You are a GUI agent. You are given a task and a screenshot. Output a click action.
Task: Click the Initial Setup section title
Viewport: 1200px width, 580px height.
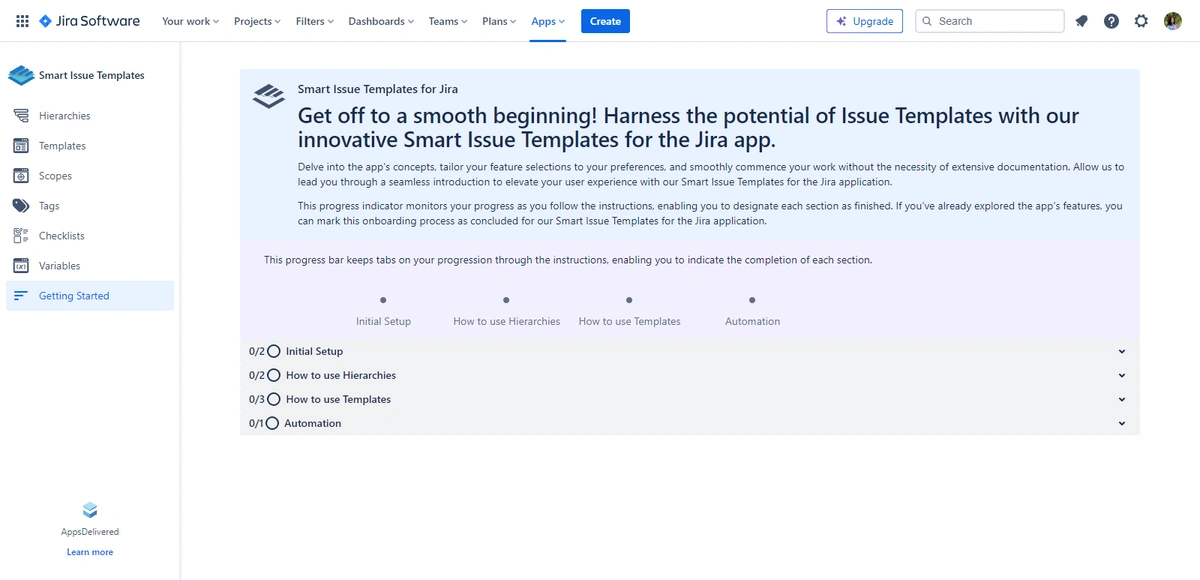click(314, 352)
